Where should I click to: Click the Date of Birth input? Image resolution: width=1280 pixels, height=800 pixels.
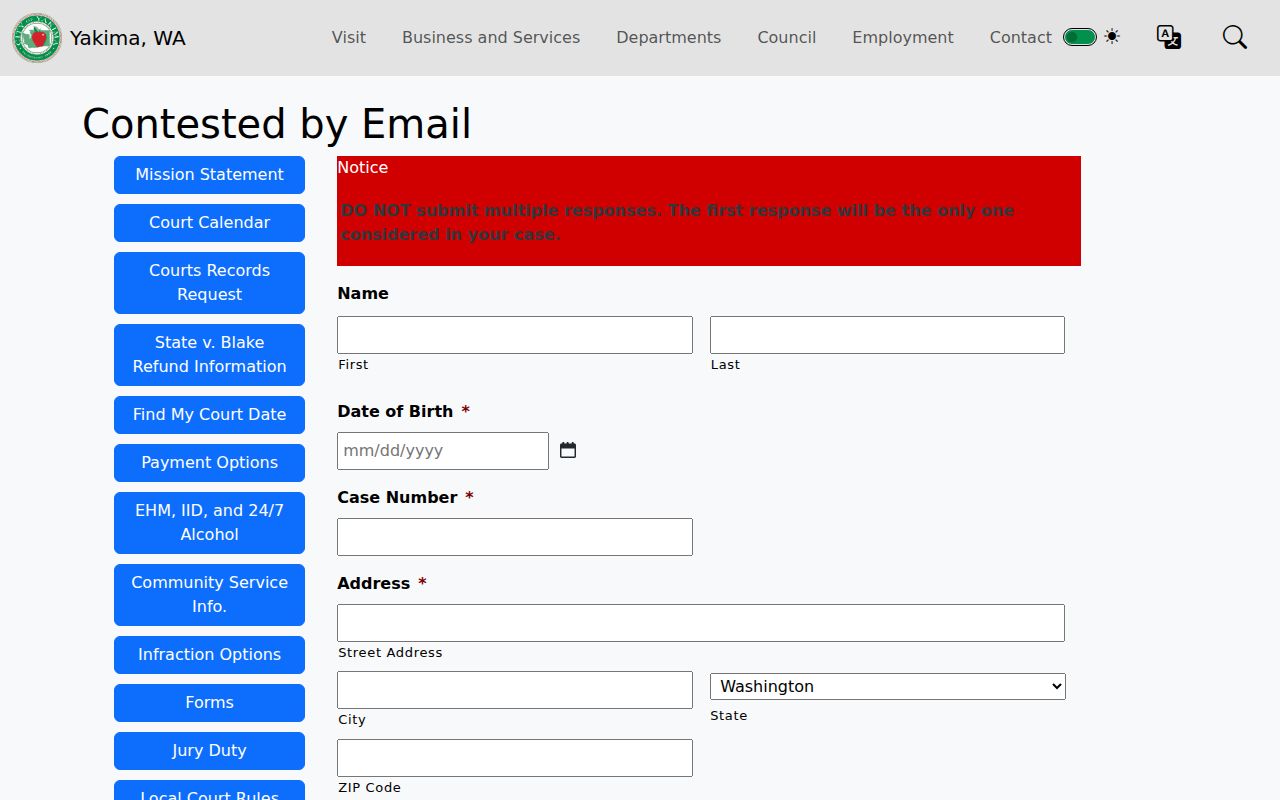click(443, 451)
